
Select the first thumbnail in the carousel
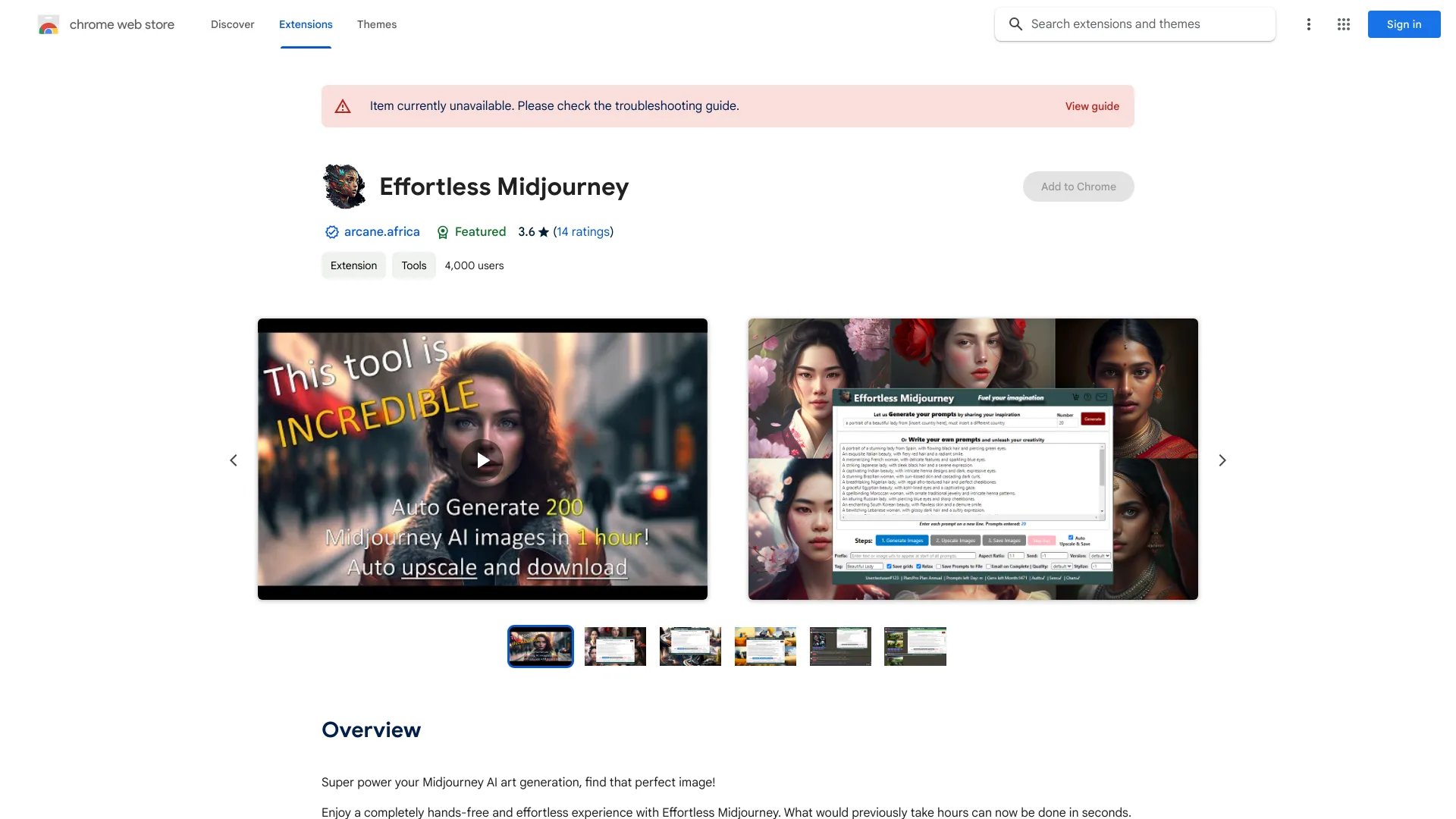[540, 646]
